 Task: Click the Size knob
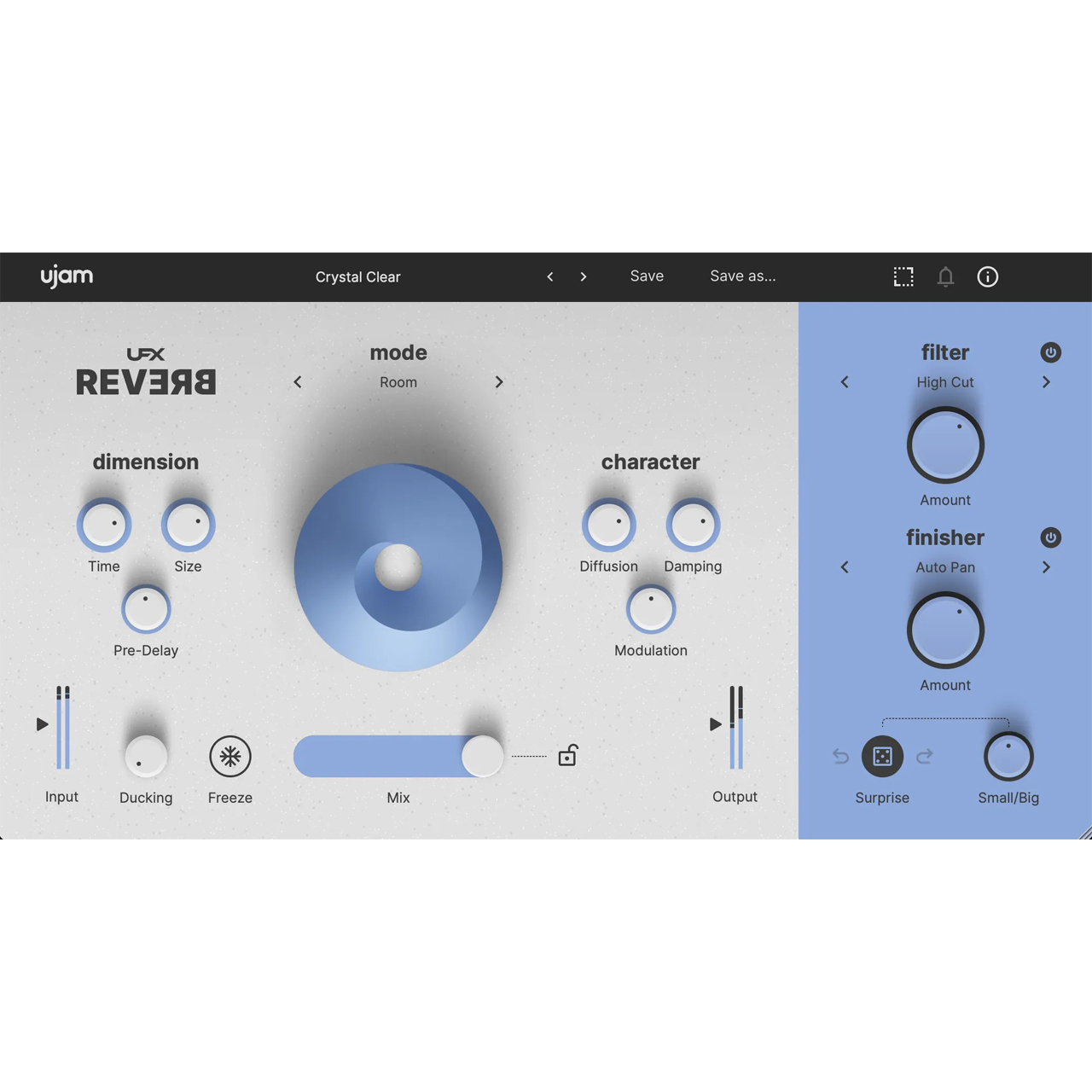coord(189,525)
